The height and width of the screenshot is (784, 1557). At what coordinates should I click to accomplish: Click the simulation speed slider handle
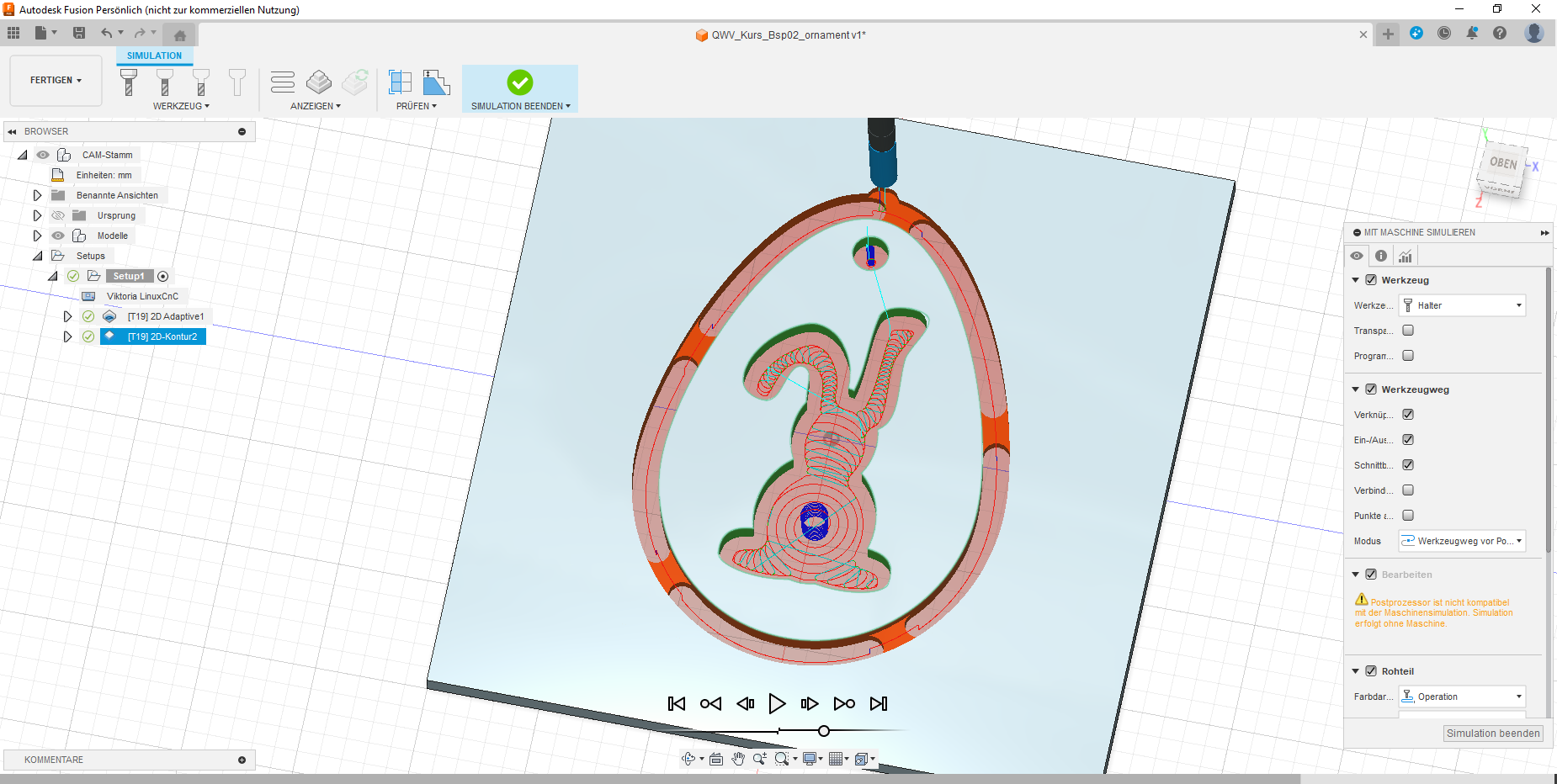pyautogui.click(x=824, y=731)
